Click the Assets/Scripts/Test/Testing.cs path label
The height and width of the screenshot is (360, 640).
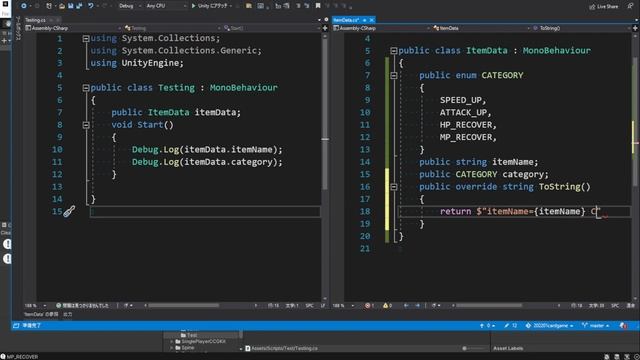(x=284, y=348)
